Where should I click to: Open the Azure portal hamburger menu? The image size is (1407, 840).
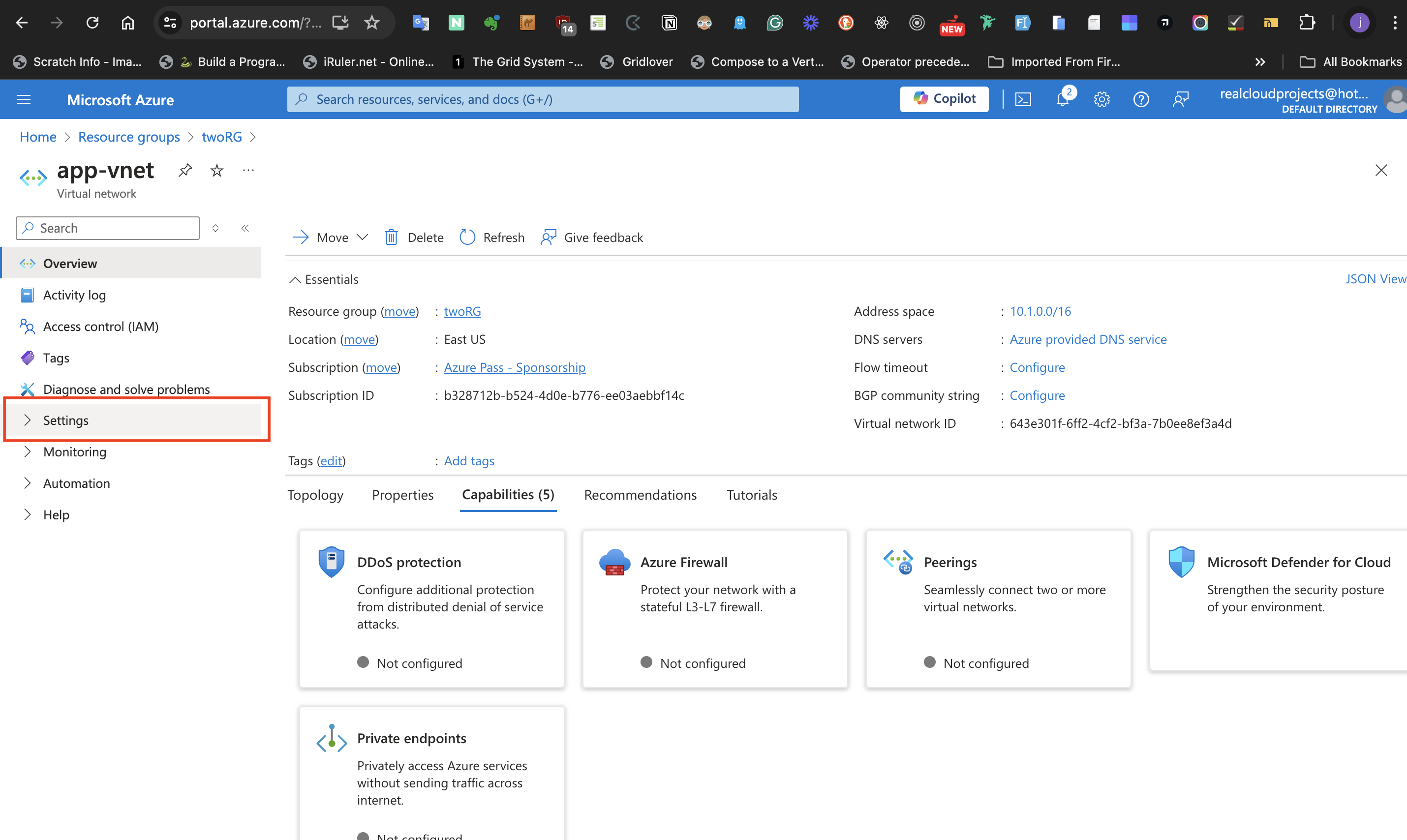coord(24,100)
